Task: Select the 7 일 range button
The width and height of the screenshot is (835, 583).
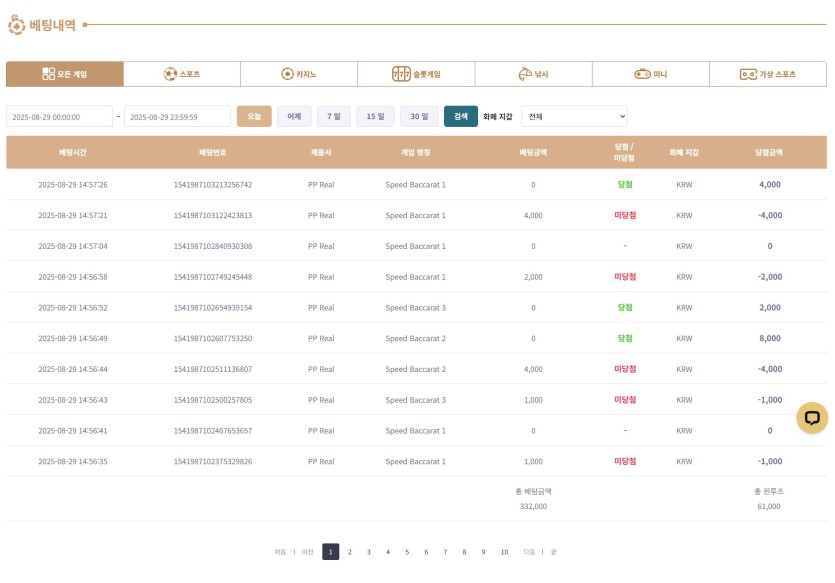Action: [x=334, y=117]
